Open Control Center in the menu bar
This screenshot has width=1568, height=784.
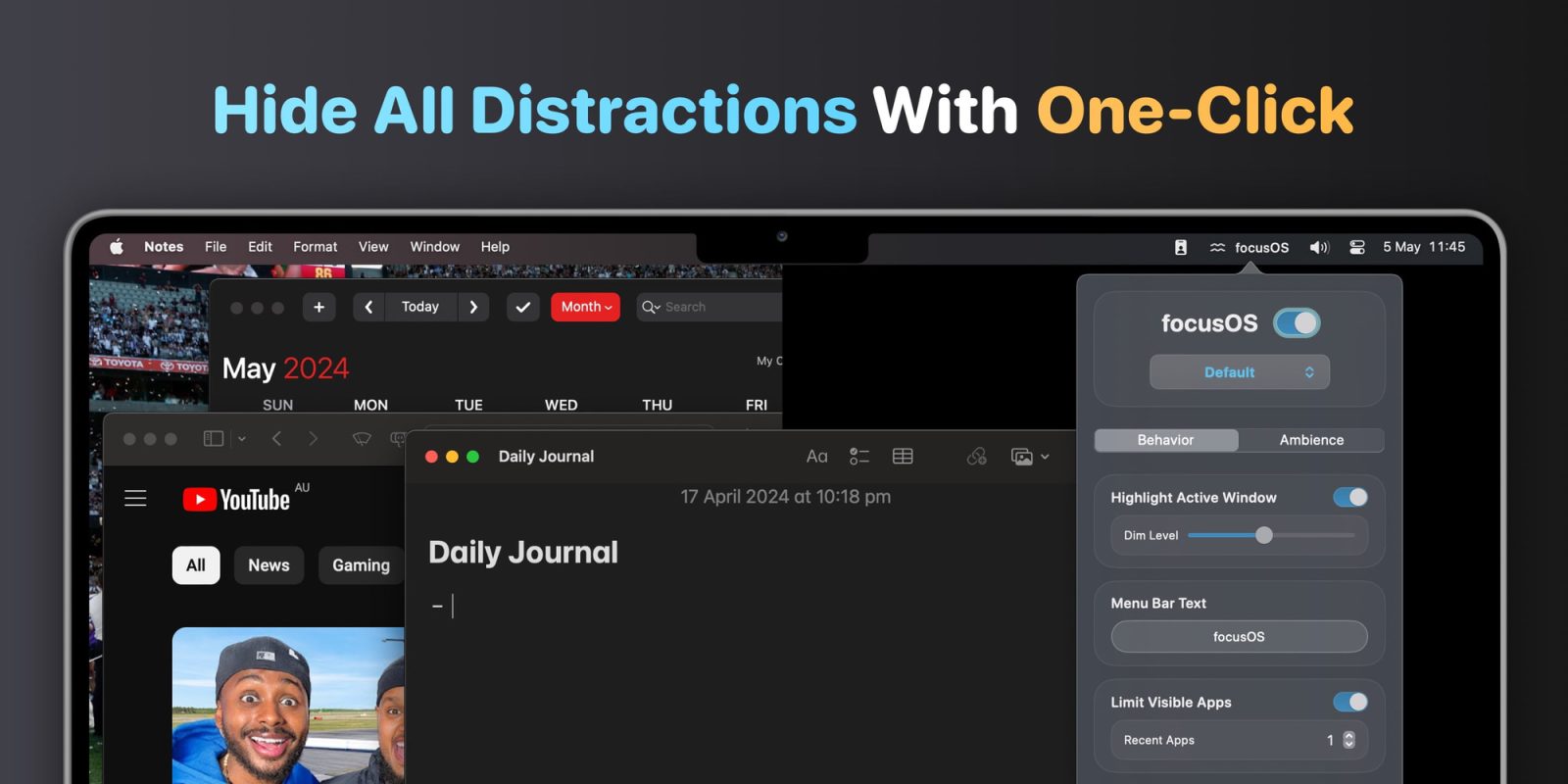tap(1357, 247)
